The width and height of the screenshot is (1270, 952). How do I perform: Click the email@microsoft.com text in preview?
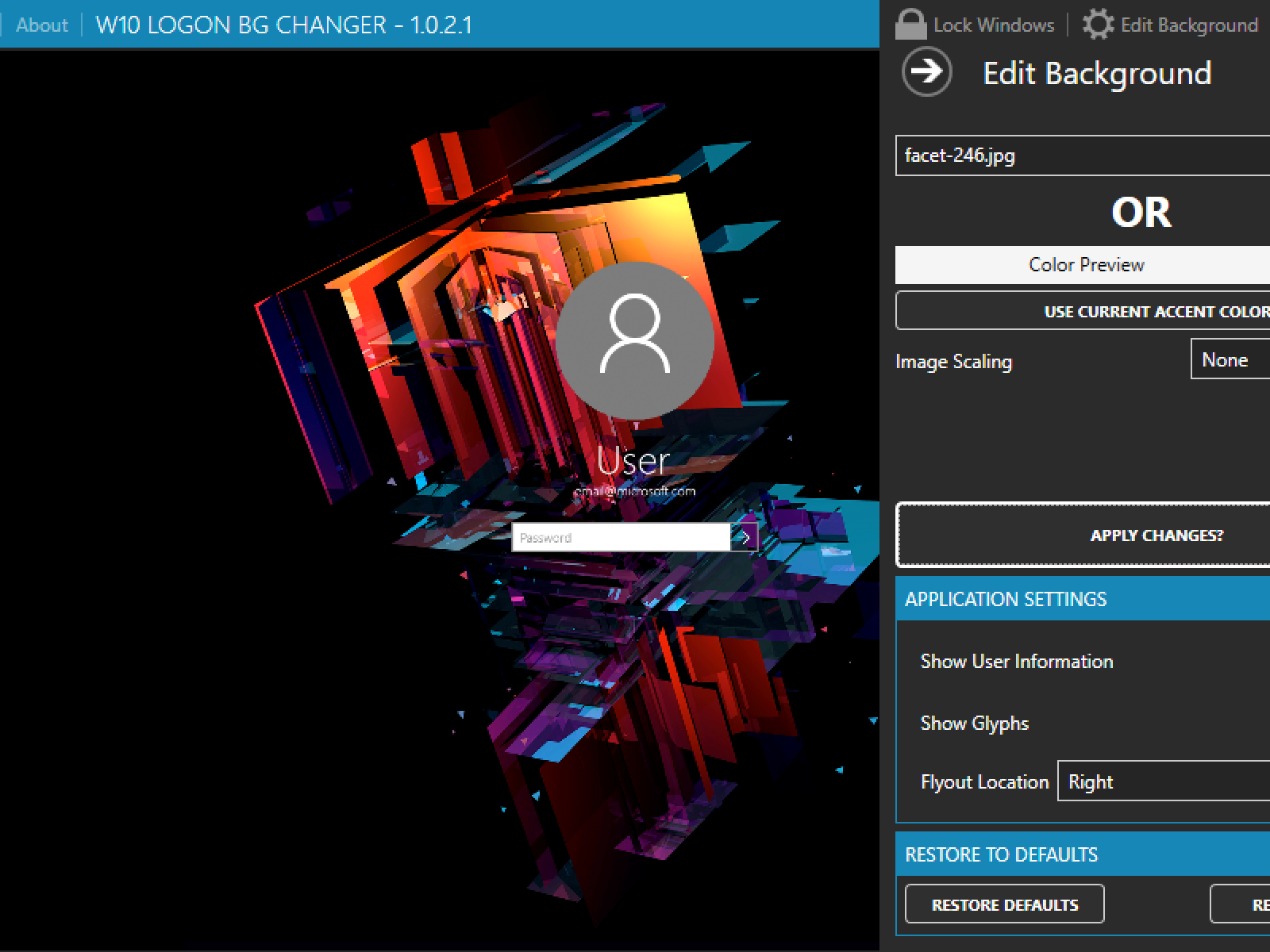coord(634,491)
